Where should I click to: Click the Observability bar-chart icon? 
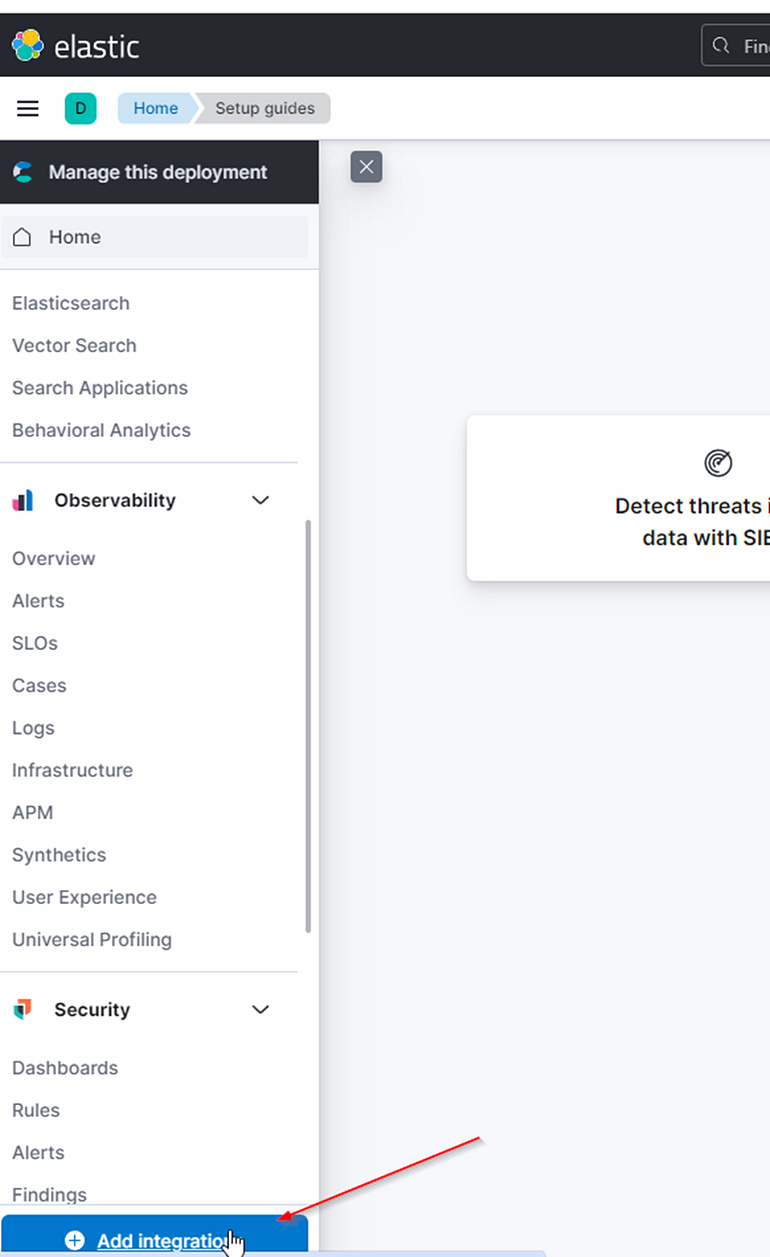coord(20,500)
